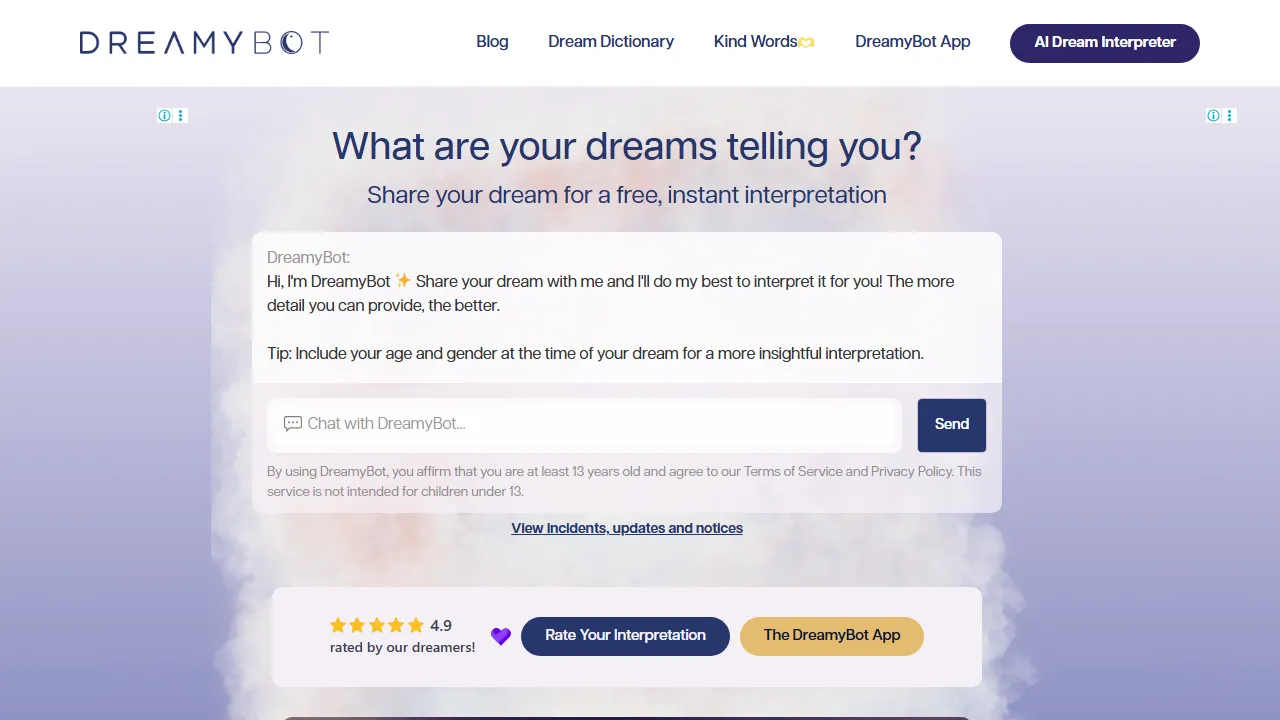Open the Blog page
The width and height of the screenshot is (1280, 720).
tap(492, 42)
